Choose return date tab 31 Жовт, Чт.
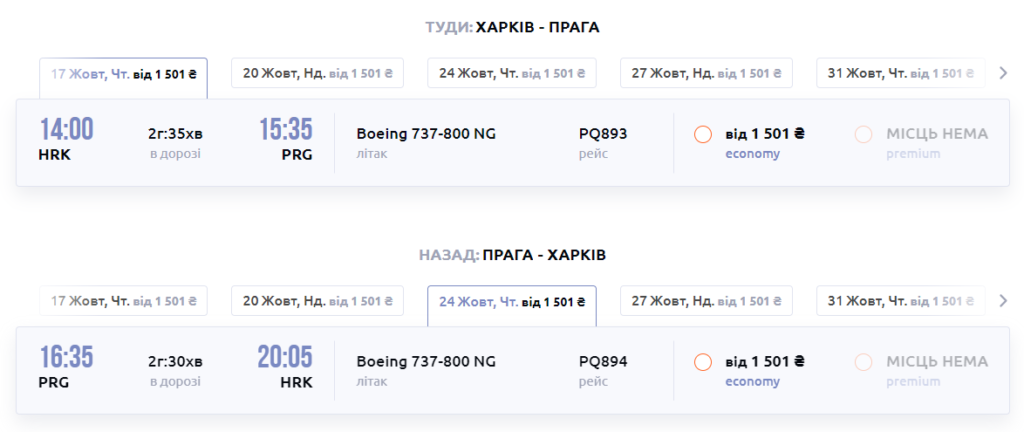This screenshot has height=432, width=1024. tap(901, 301)
